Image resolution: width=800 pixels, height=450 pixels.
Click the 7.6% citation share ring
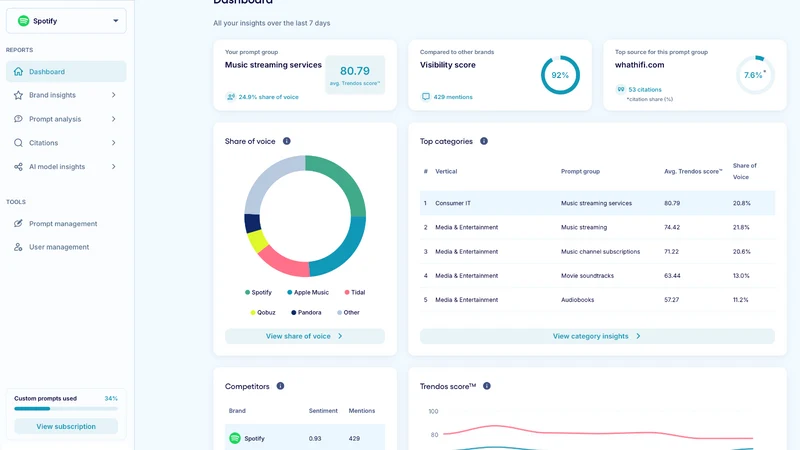click(x=755, y=75)
